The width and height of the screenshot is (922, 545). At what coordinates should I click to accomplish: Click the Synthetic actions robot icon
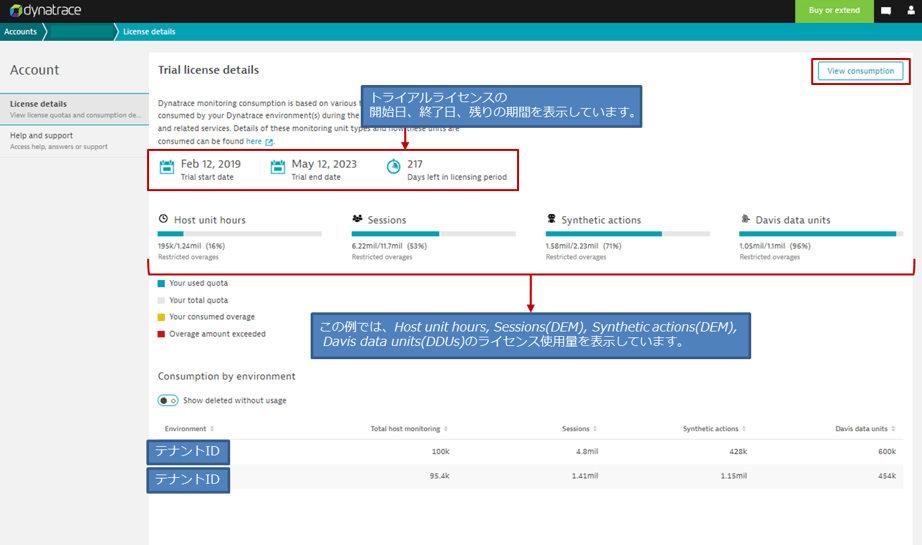(x=551, y=219)
